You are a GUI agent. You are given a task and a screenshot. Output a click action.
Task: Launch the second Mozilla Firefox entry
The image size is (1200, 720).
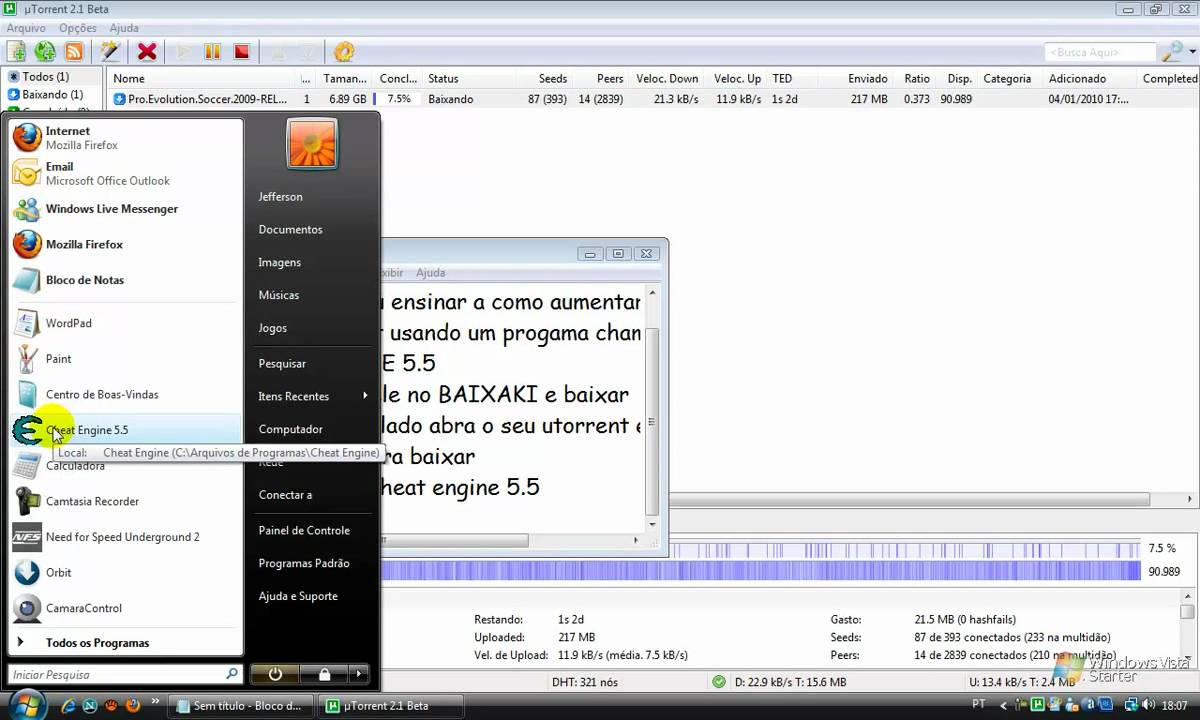[x=125, y=244]
